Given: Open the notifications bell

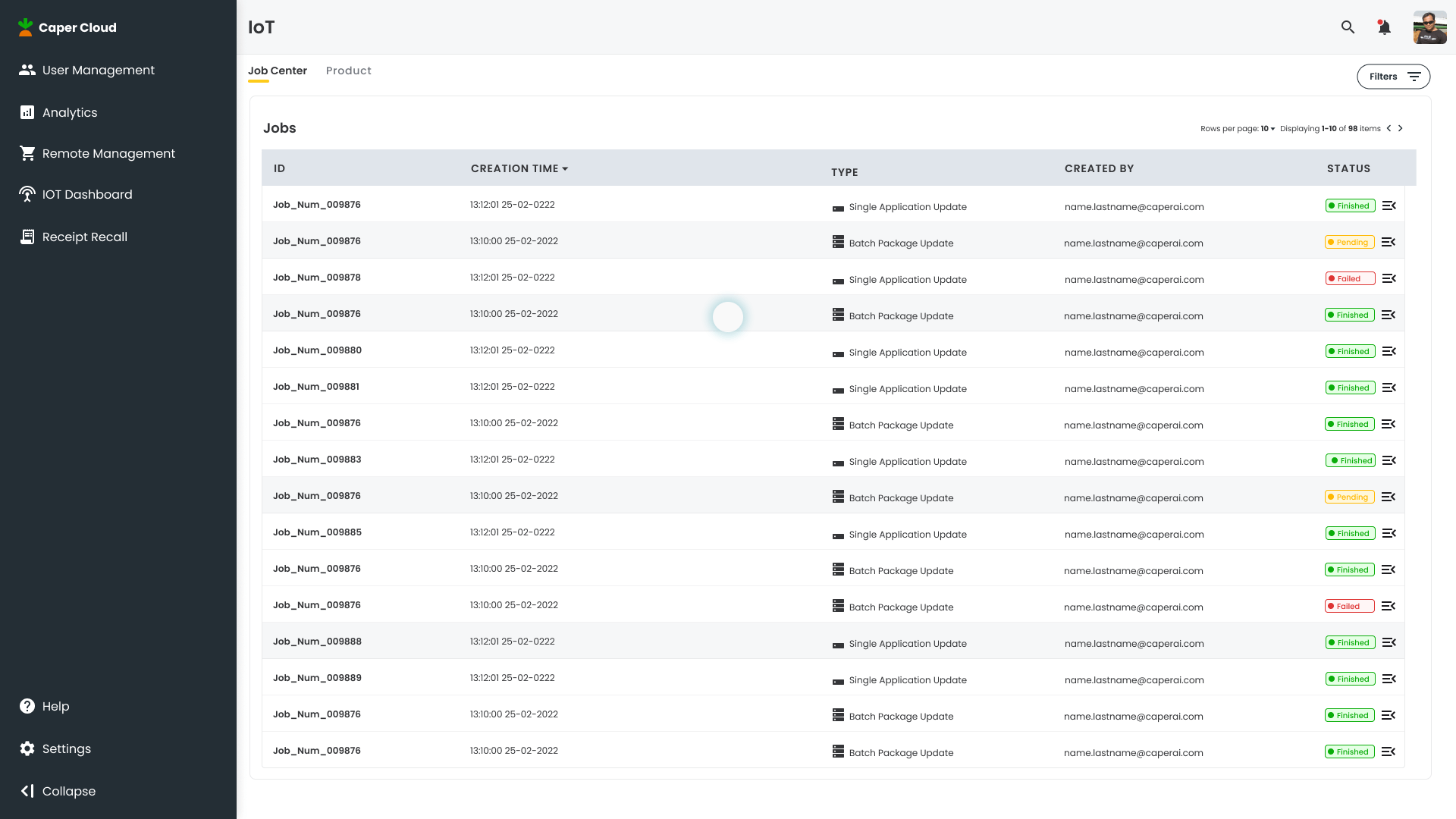Looking at the screenshot, I should coord(1384,27).
